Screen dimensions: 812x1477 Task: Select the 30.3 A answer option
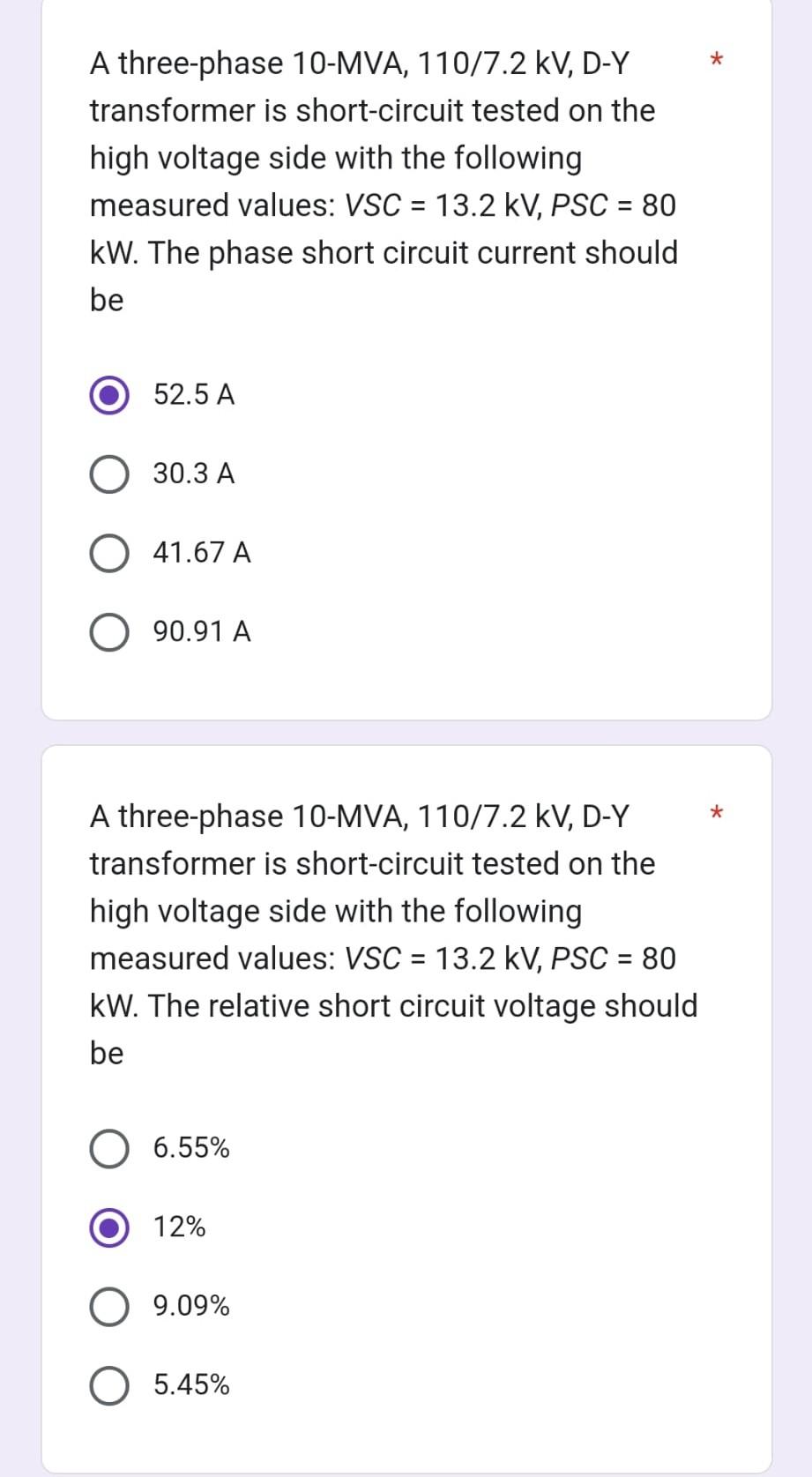coord(108,474)
